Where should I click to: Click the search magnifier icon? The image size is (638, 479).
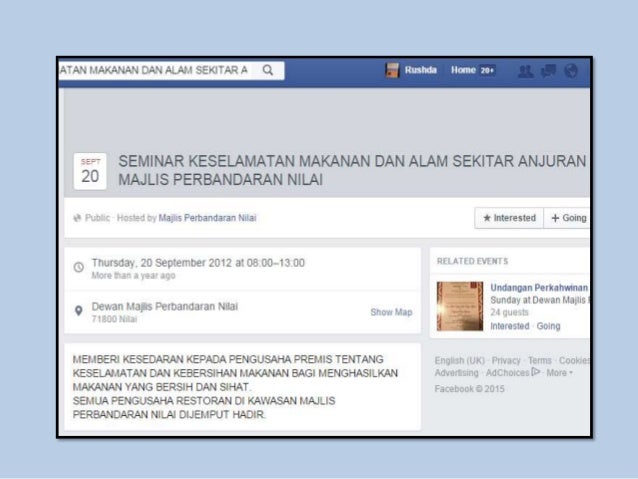tap(268, 70)
